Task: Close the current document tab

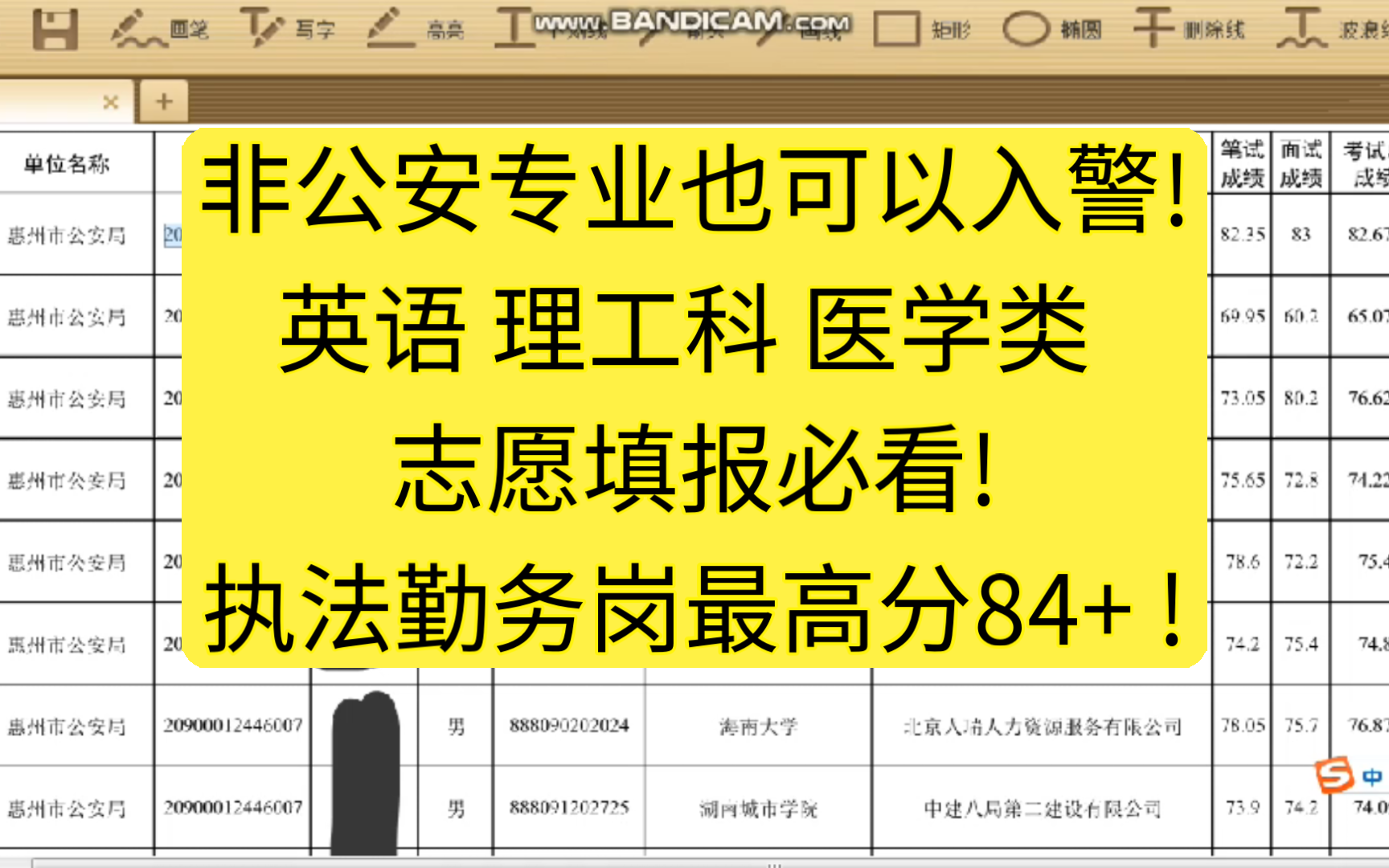Action: click(x=111, y=102)
